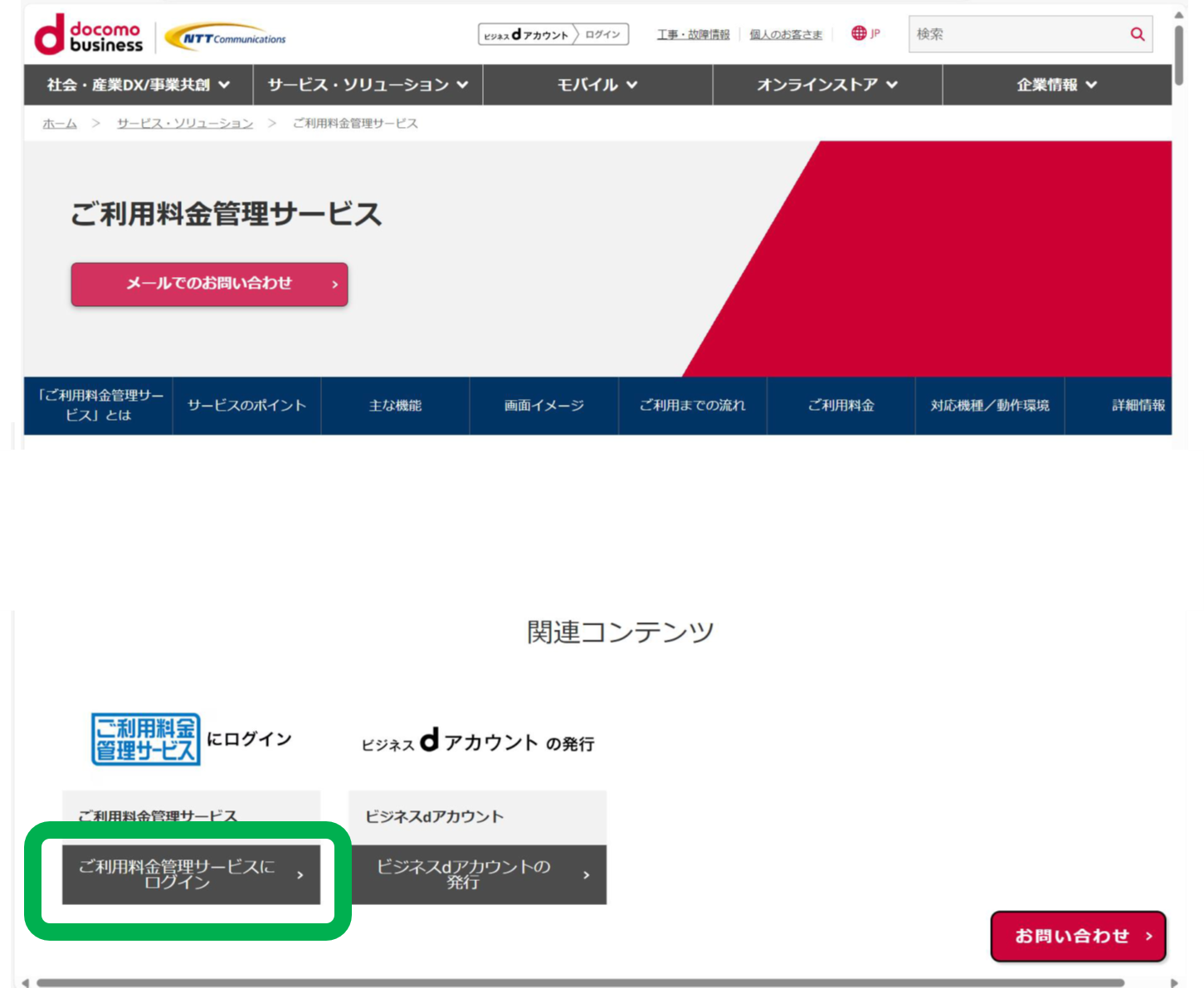Expand the モバイル menu
The width and height of the screenshot is (1204, 988).
coord(597,85)
